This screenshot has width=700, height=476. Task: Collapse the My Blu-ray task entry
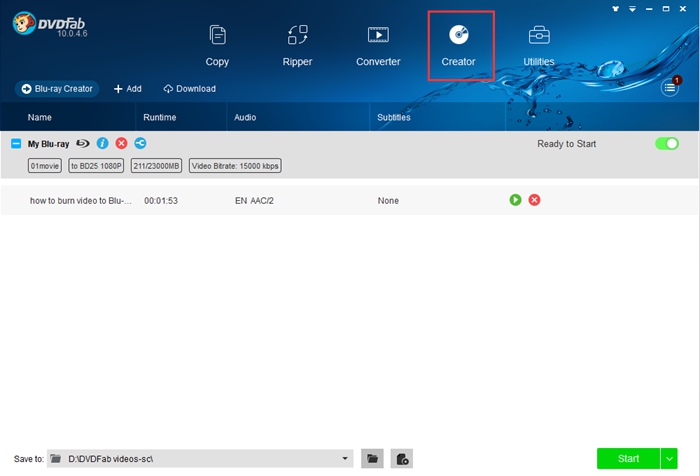pos(16,144)
